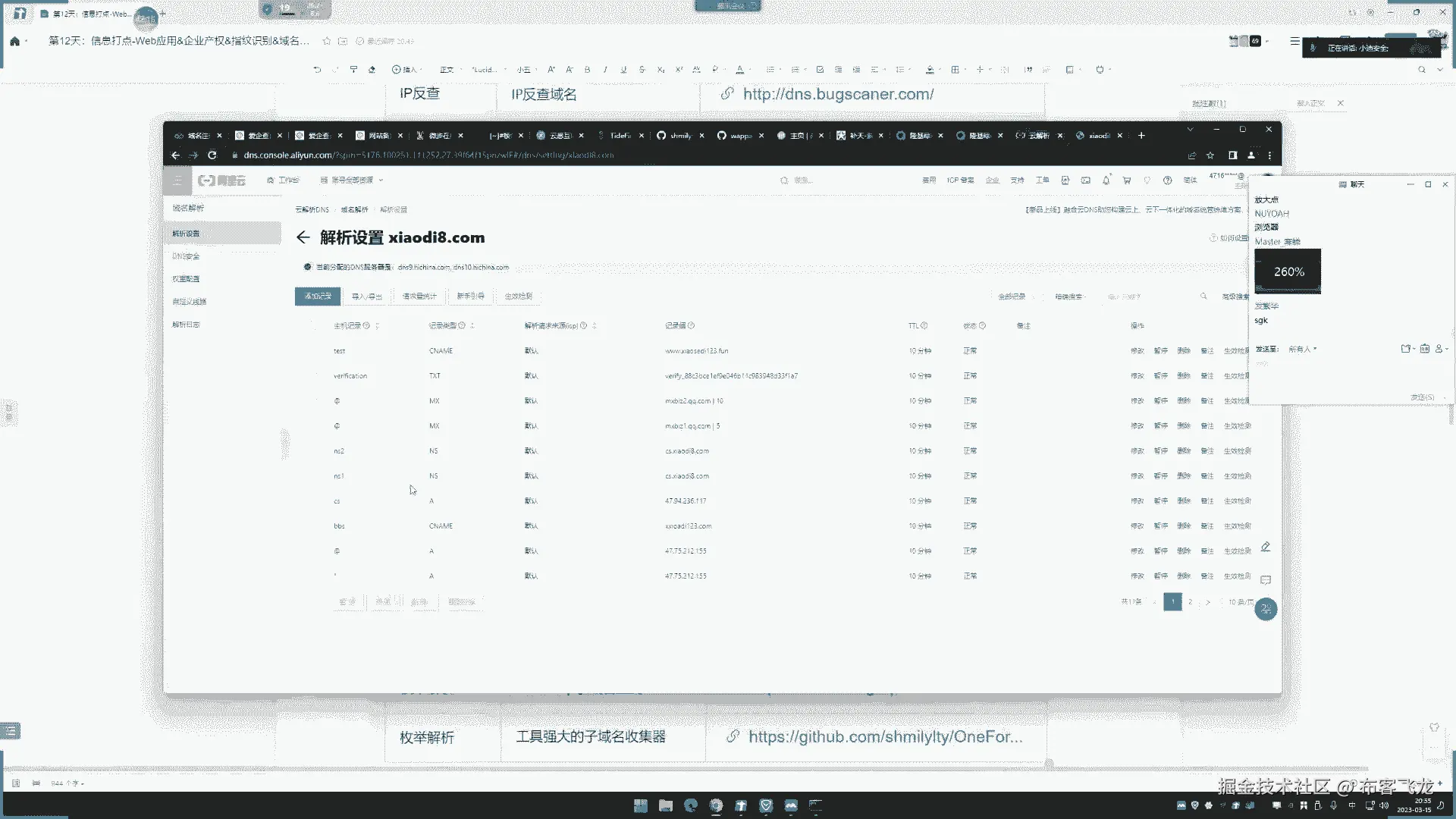Go to page 2 of the records
Image resolution: width=1456 pixels, height=819 pixels.
1191,602
